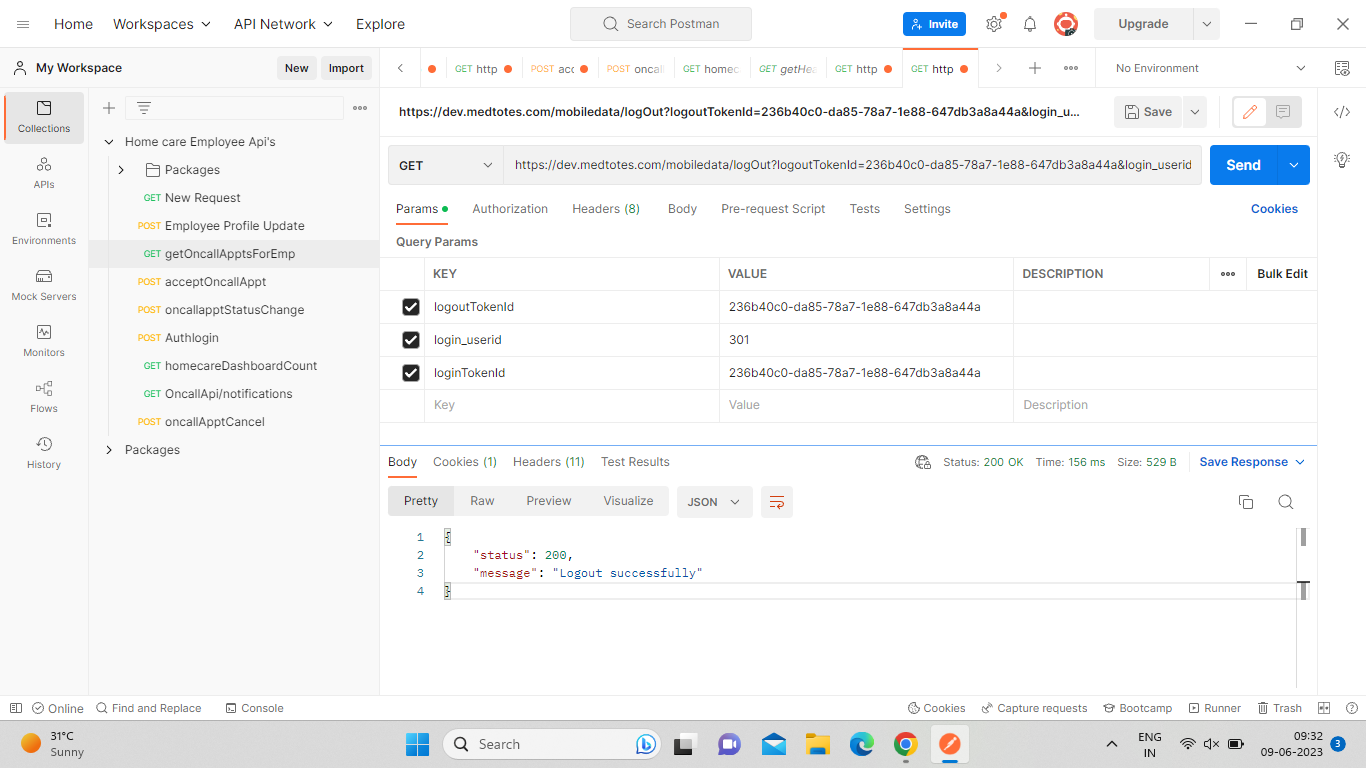1366x768 pixels.
Task: Switch to the Tests tab
Action: coord(865,209)
